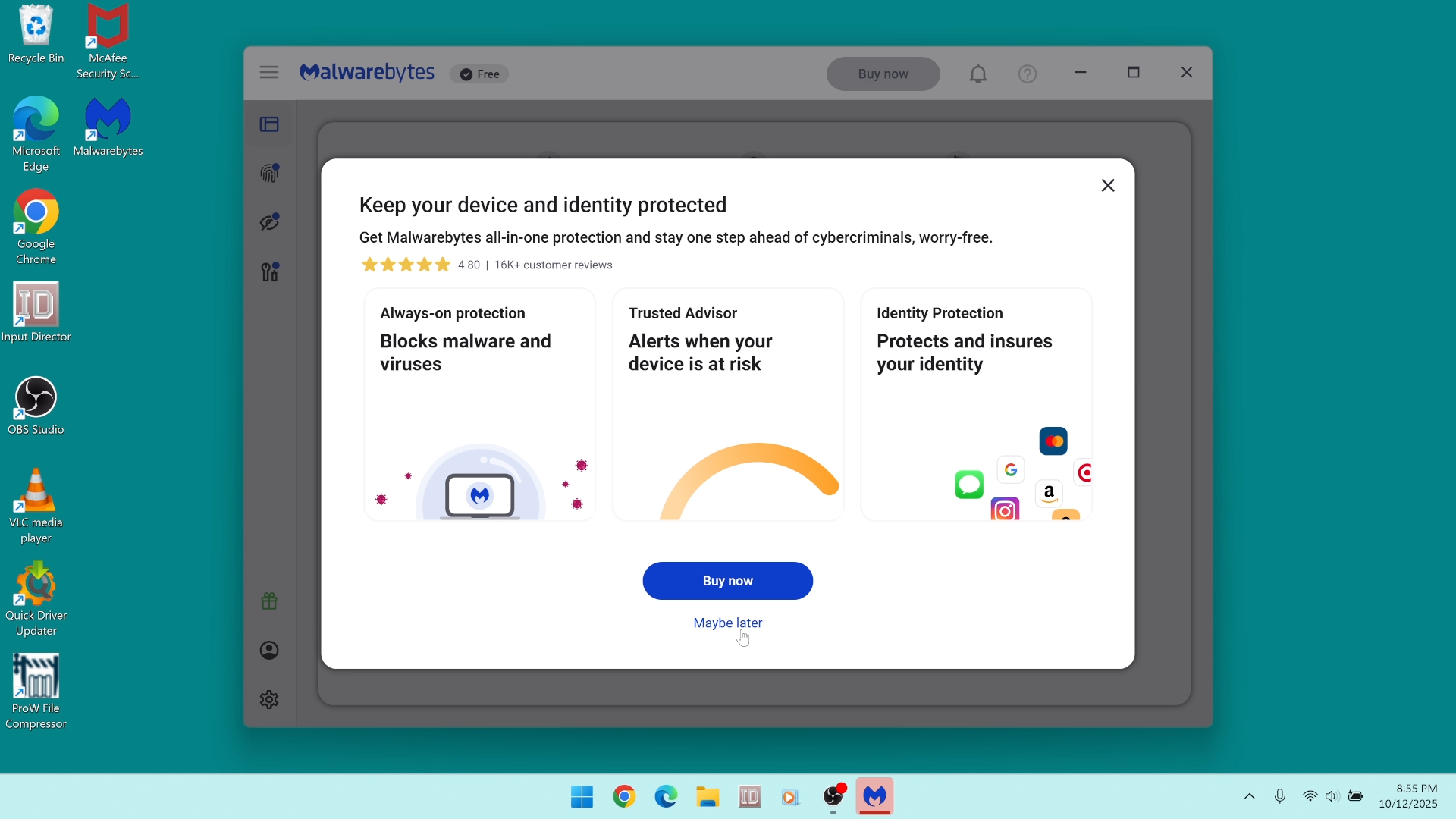Minimize the Malwarebytes window
1456x819 pixels.
[x=1081, y=73]
